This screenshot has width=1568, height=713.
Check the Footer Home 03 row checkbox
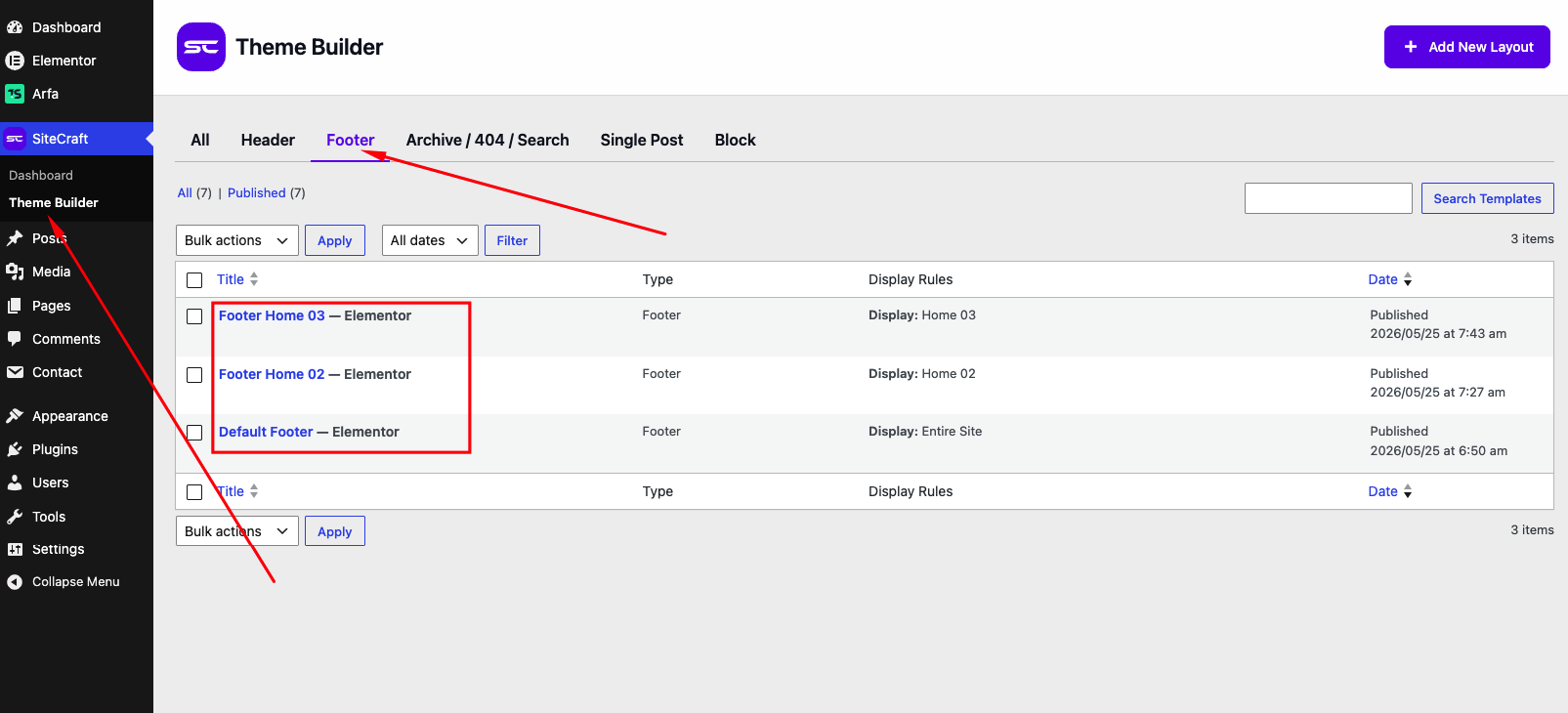coord(194,316)
